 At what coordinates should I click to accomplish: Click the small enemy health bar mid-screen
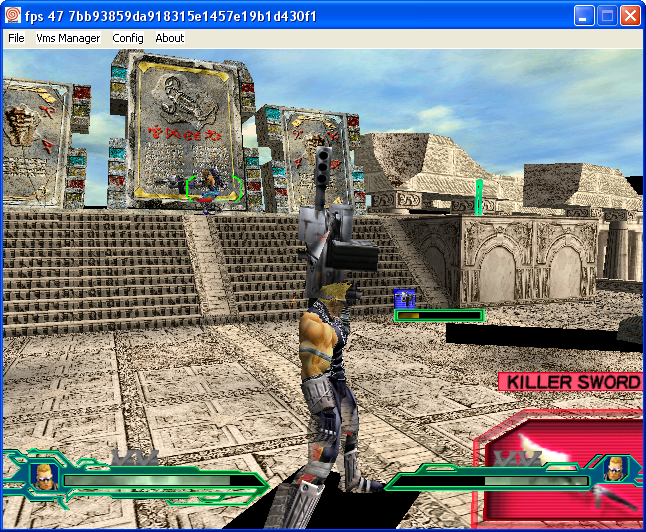(438, 316)
